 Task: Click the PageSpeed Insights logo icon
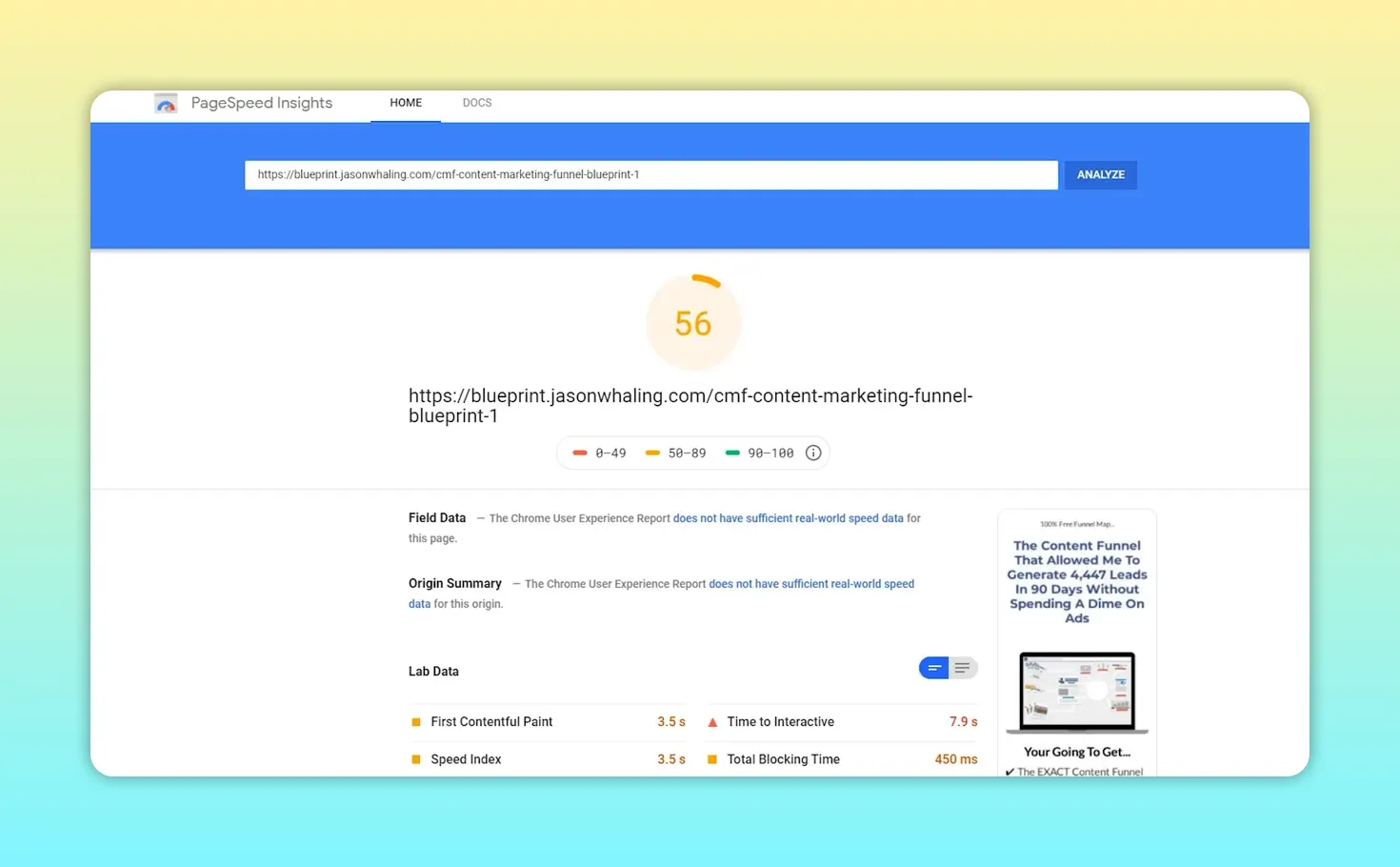[x=166, y=103]
